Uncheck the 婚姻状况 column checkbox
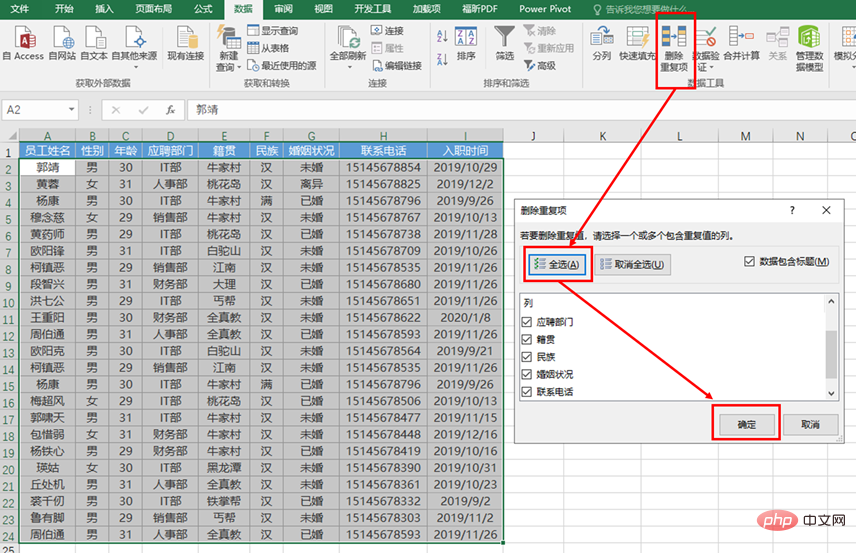The width and height of the screenshot is (856, 553). [x=527, y=374]
